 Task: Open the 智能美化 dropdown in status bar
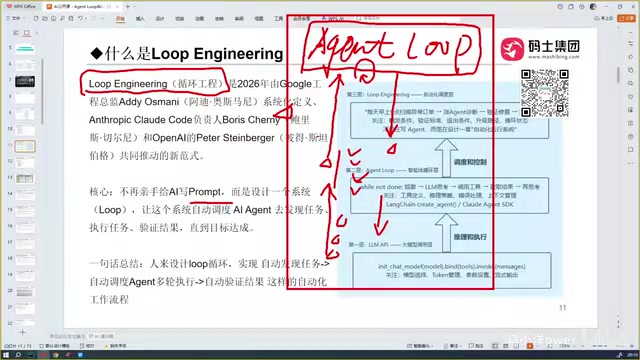[421, 346]
